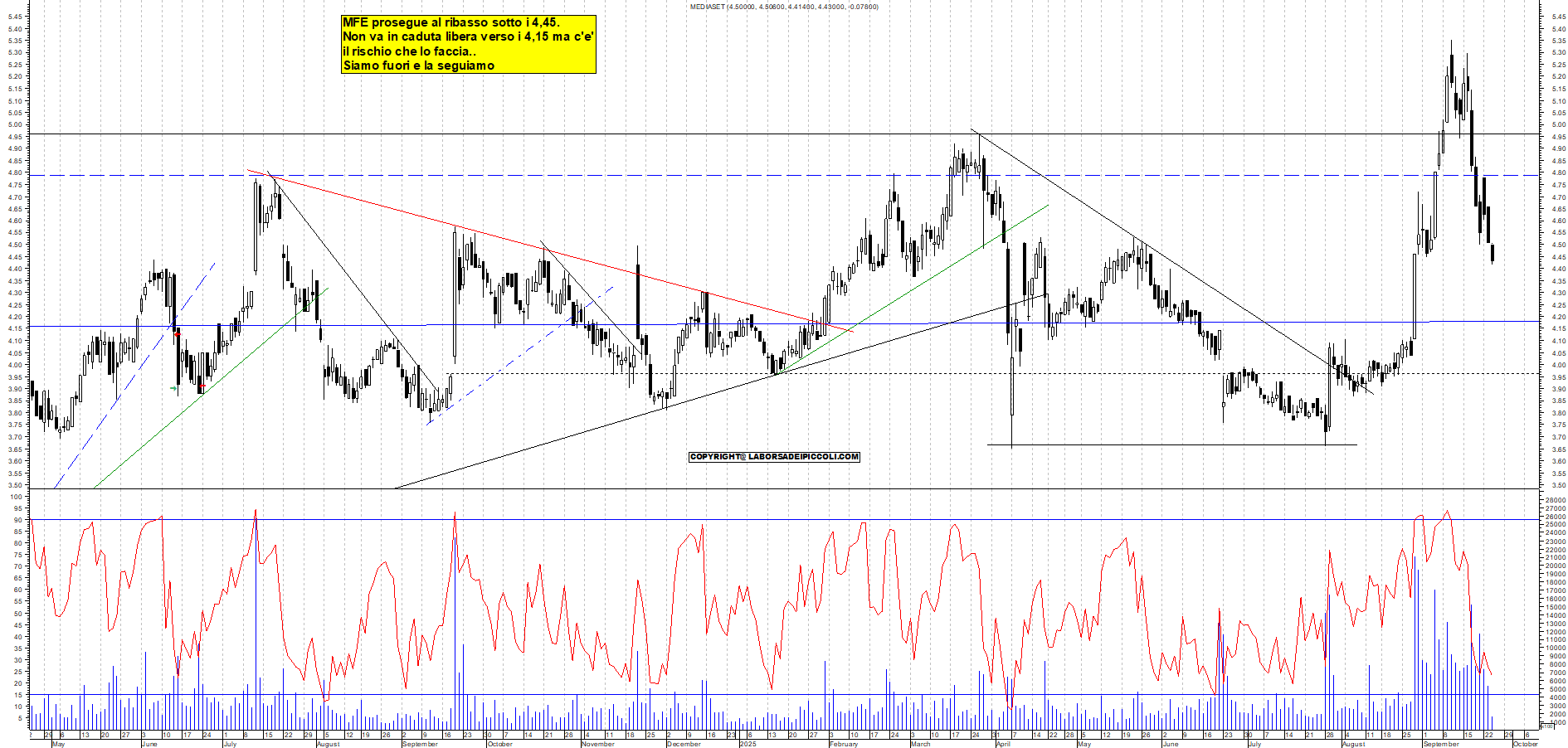The width and height of the screenshot is (1568, 748).
Task: Click the 'November' month label
Action: (x=598, y=744)
